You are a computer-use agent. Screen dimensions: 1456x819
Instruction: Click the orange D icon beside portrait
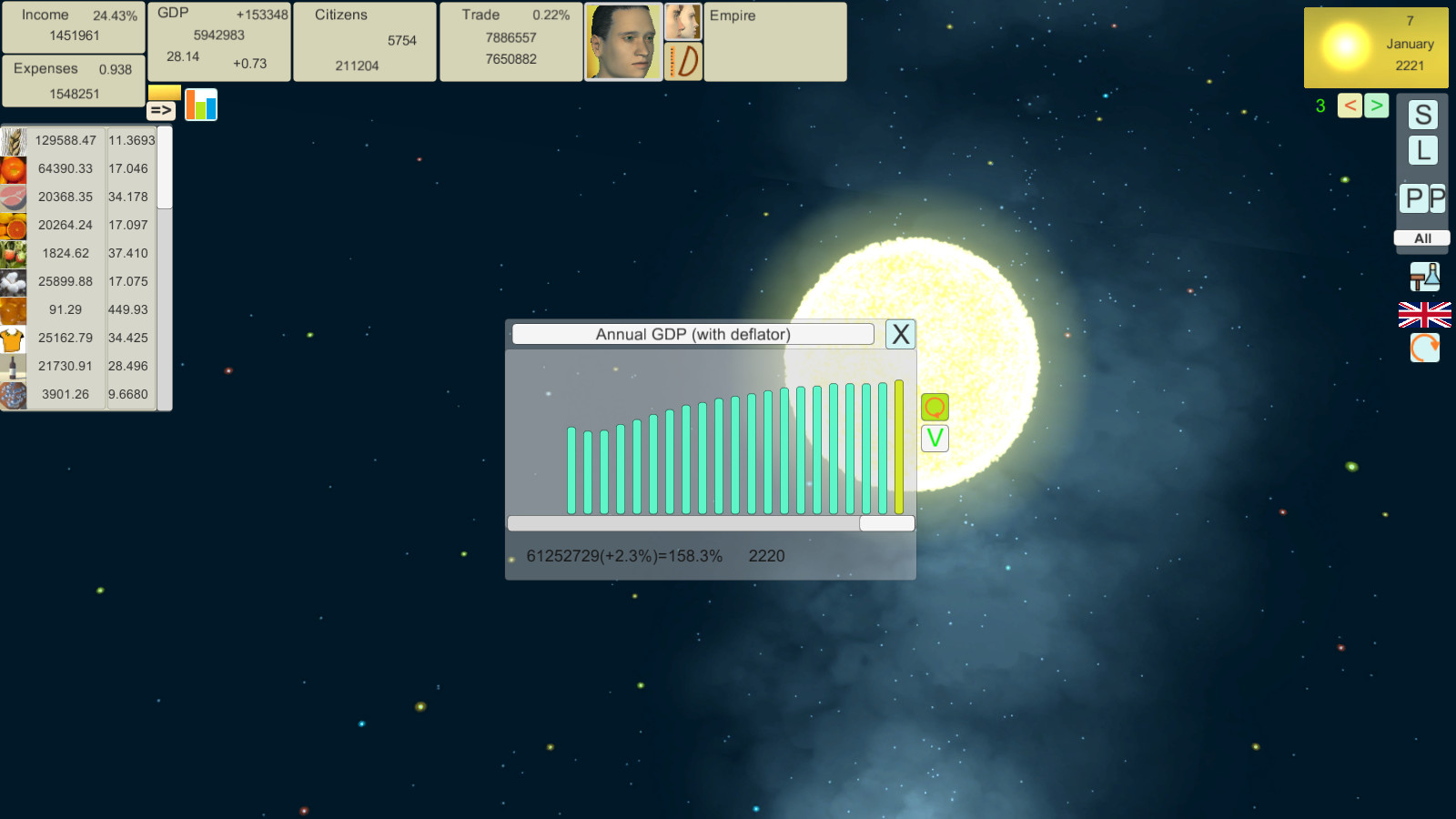tap(683, 62)
